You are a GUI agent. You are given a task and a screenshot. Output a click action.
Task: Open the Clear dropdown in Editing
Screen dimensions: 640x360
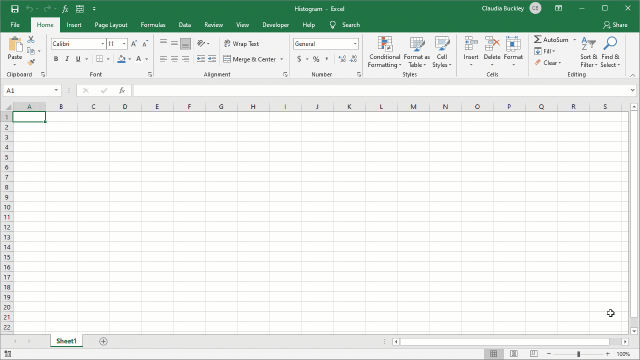point(548,62)
